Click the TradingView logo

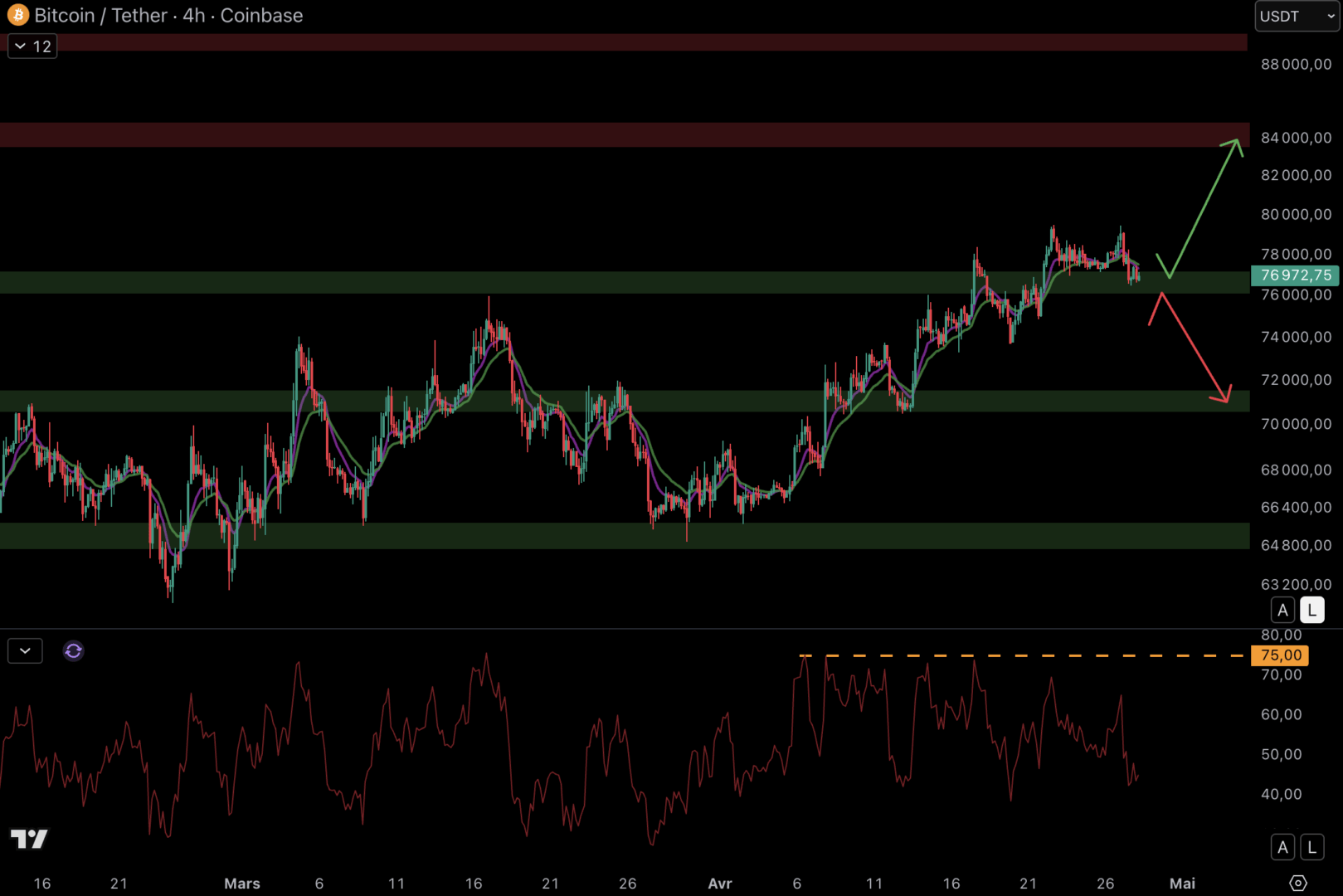click(x=29, y=839)
